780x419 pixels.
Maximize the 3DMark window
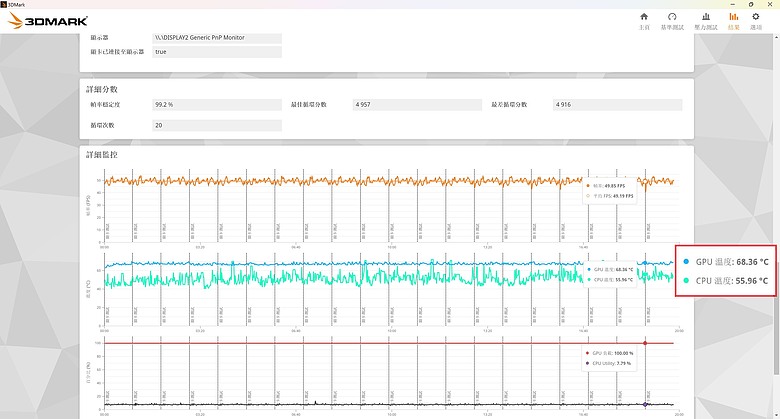tap(751, 4)
